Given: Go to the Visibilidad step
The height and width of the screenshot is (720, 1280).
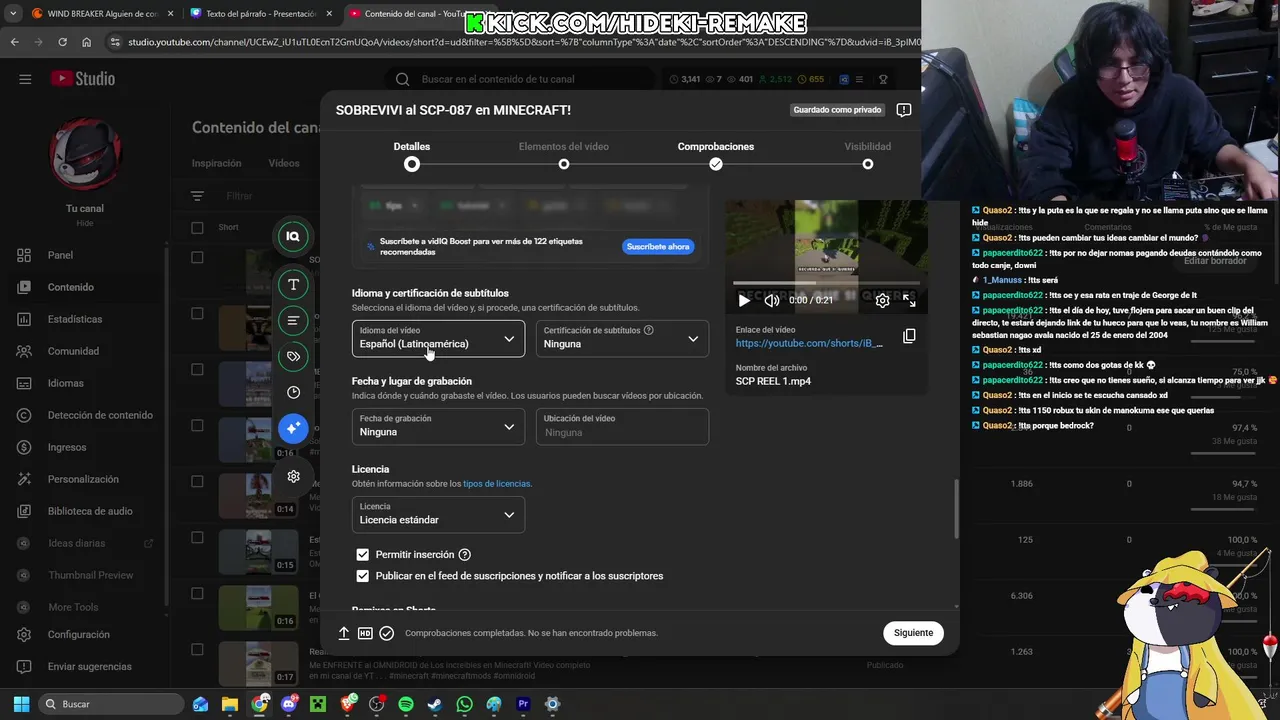Looking at the screenshot, I should click(x=868, y=155).
